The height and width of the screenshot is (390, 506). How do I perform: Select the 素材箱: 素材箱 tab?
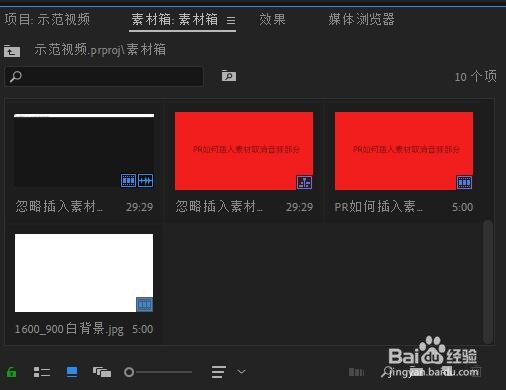coord(175,19)
